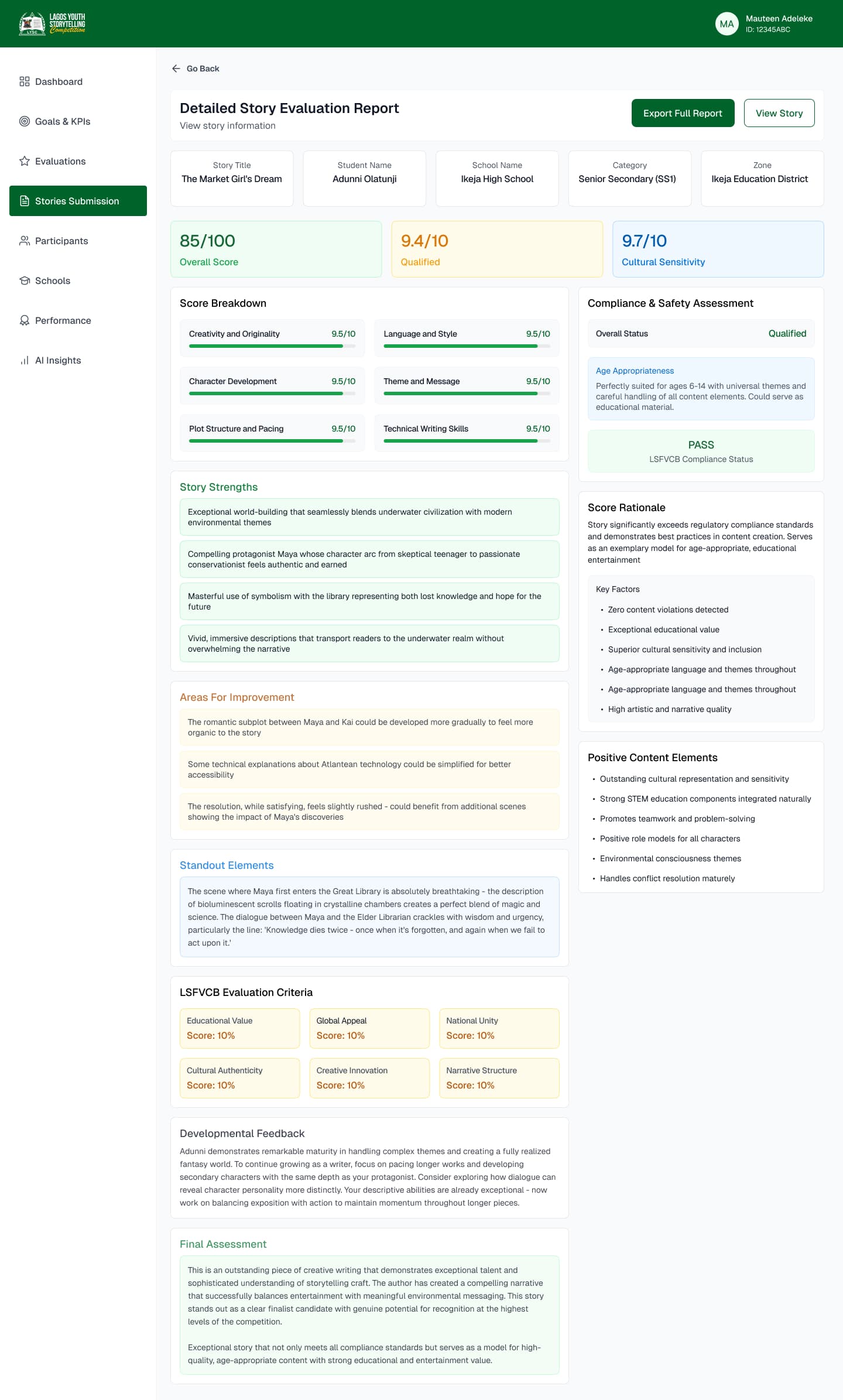The image size is (843, 1400).
Task: Navigate to Schools
Action: coord(78,280)
